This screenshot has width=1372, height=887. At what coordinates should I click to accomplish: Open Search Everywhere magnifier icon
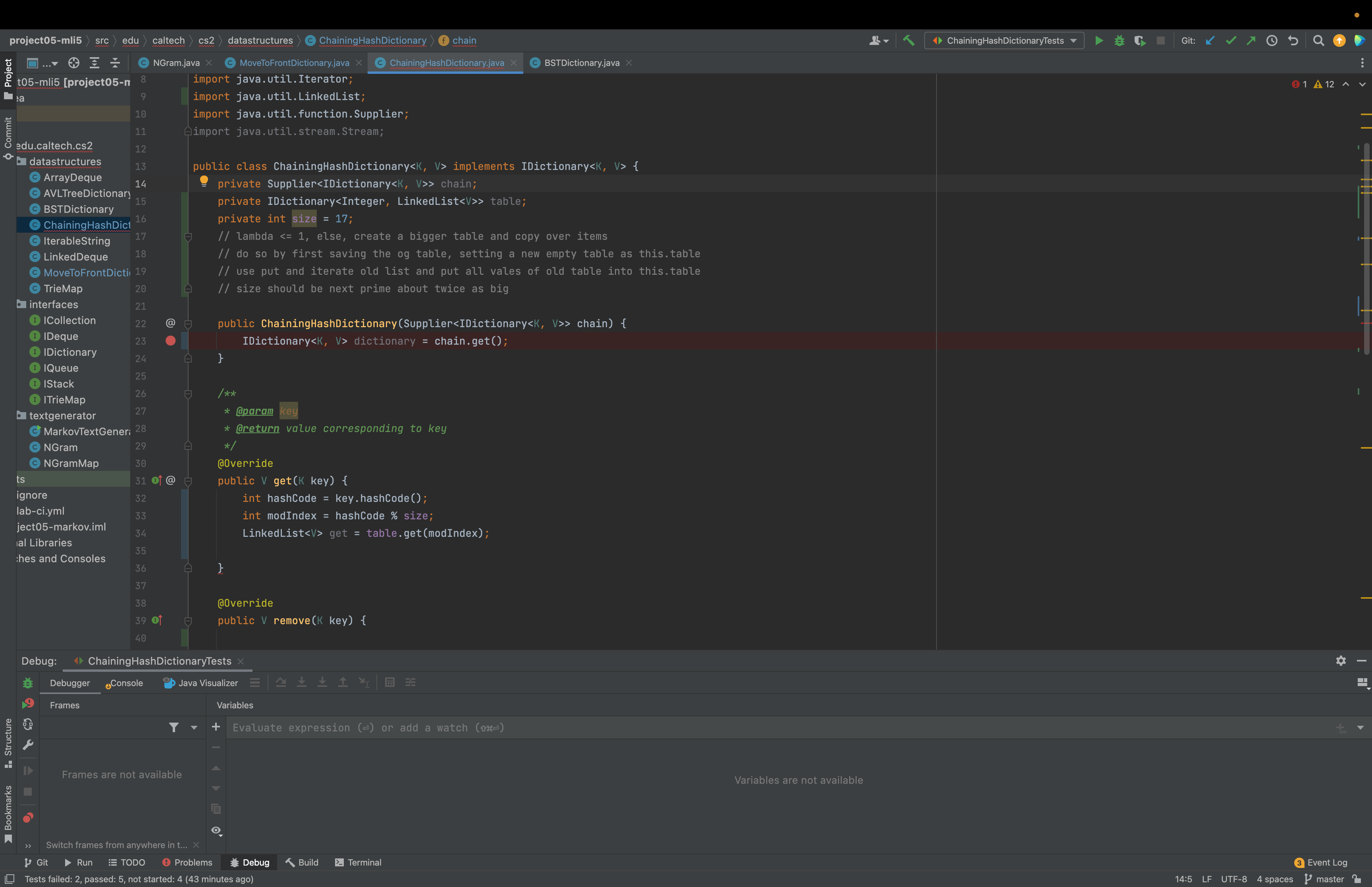pyautogui.click(x=1318, y=40)
